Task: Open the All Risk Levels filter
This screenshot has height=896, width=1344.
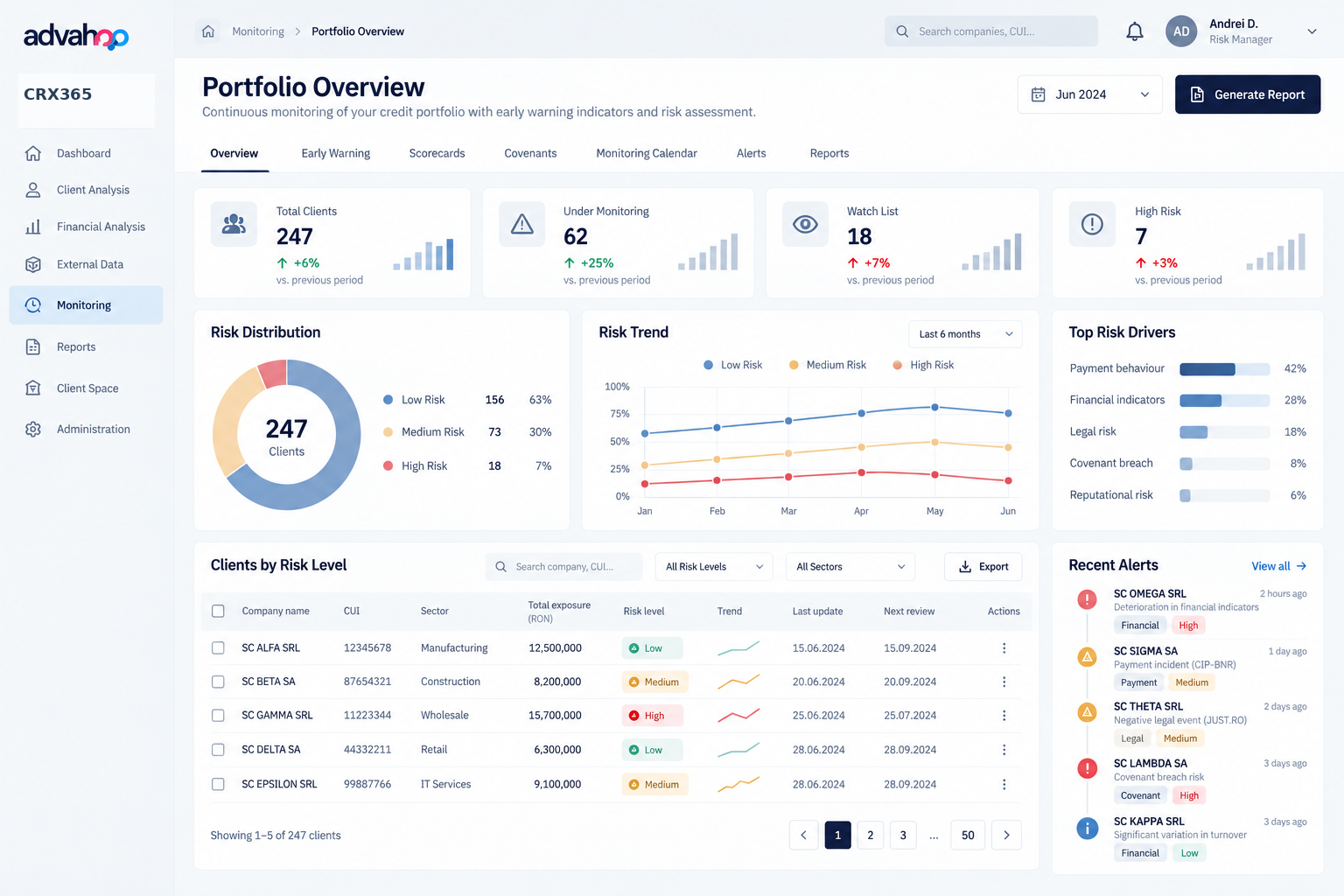Action: 714,567
